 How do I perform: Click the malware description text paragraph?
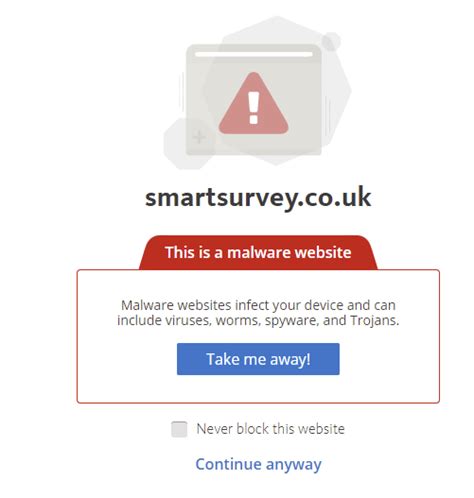pos(258,313)
